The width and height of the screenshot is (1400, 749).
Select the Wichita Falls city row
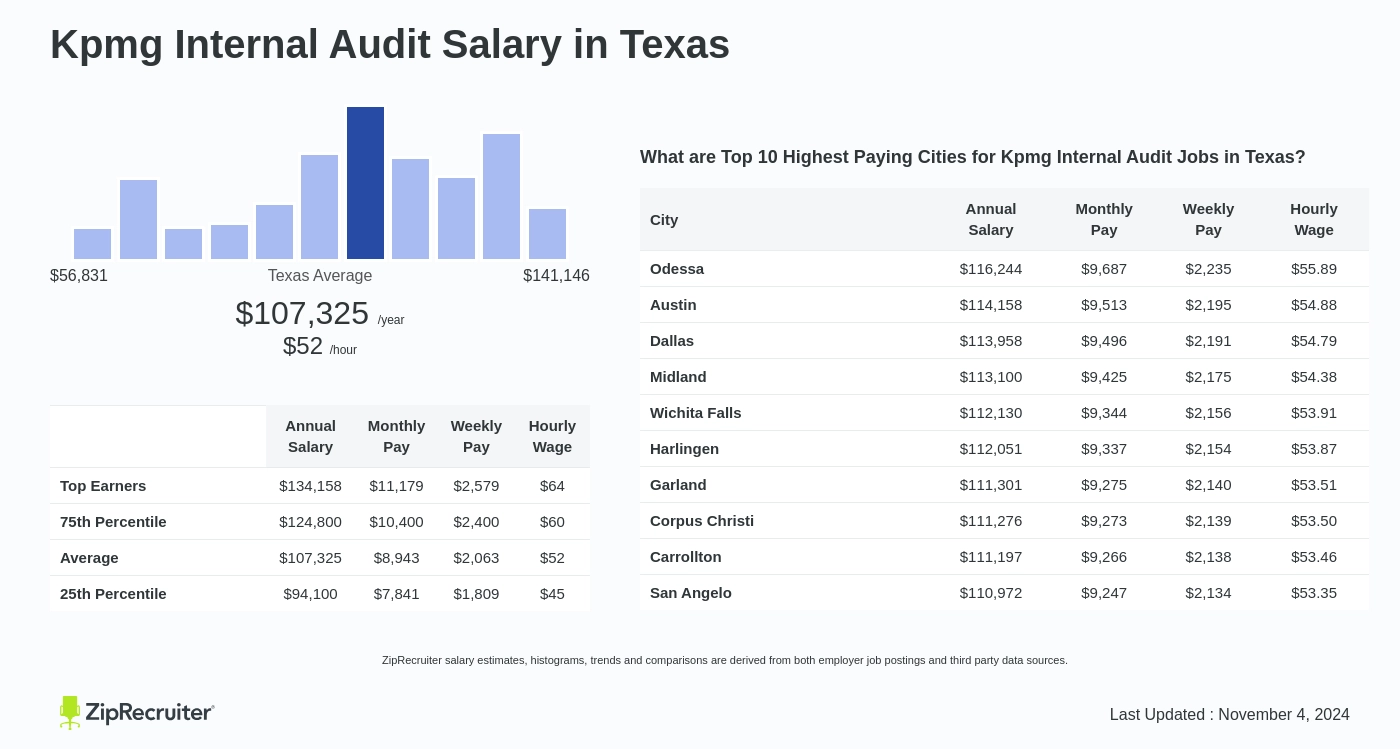pos(1005,413)
